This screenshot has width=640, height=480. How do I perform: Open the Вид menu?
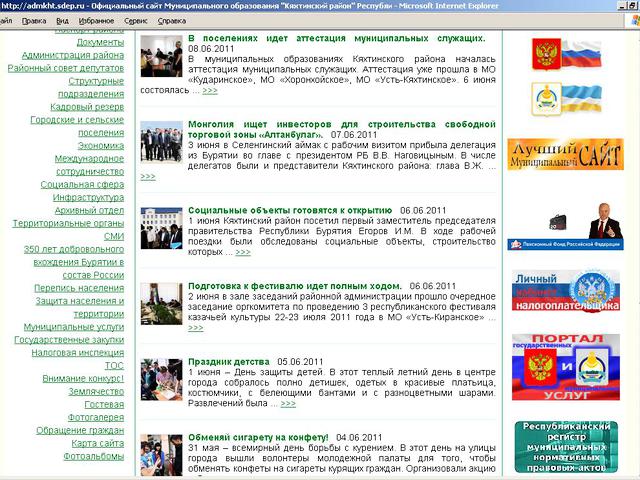tap(62, 21)
